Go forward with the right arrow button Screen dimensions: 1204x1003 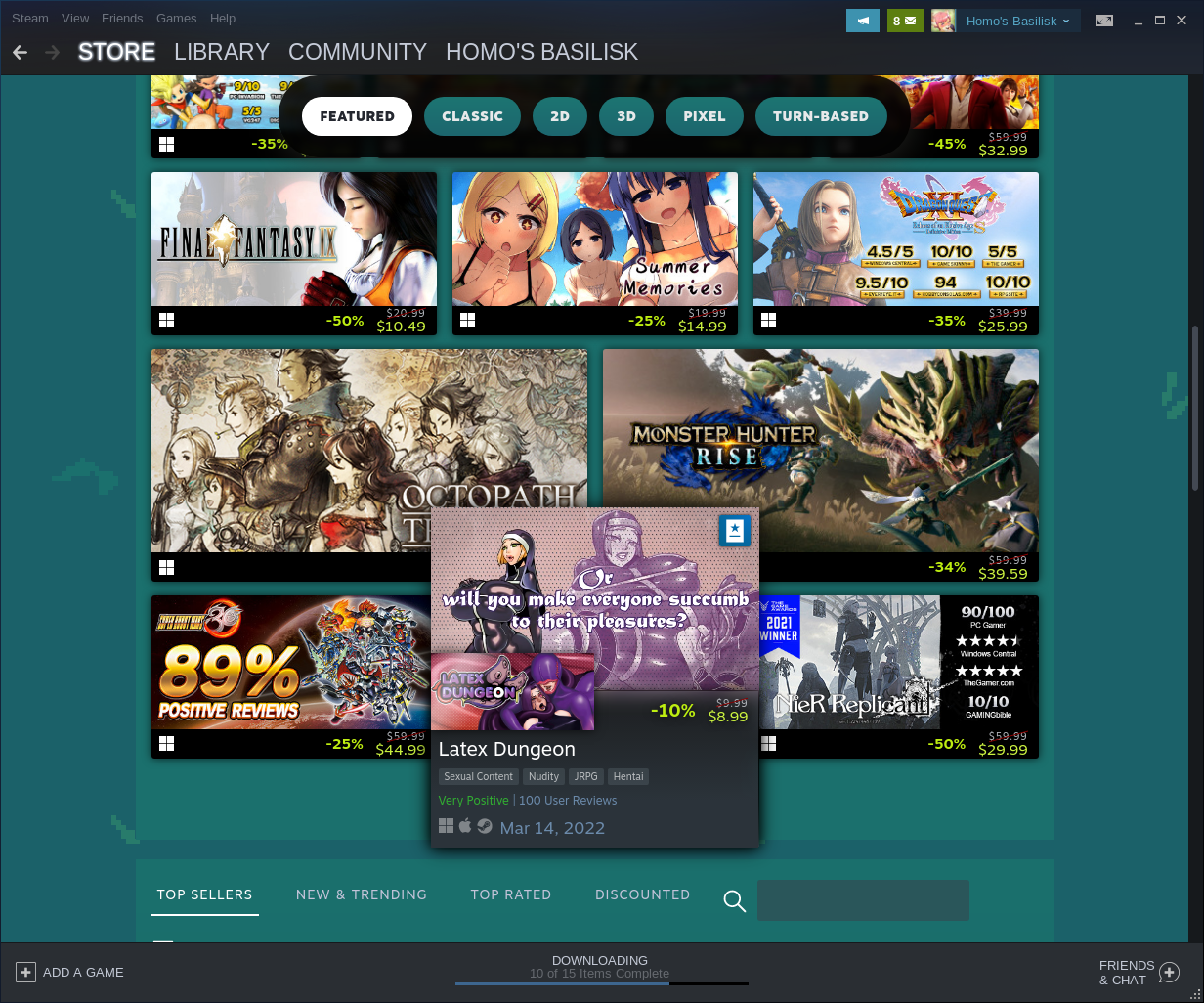tap(53, 52)
